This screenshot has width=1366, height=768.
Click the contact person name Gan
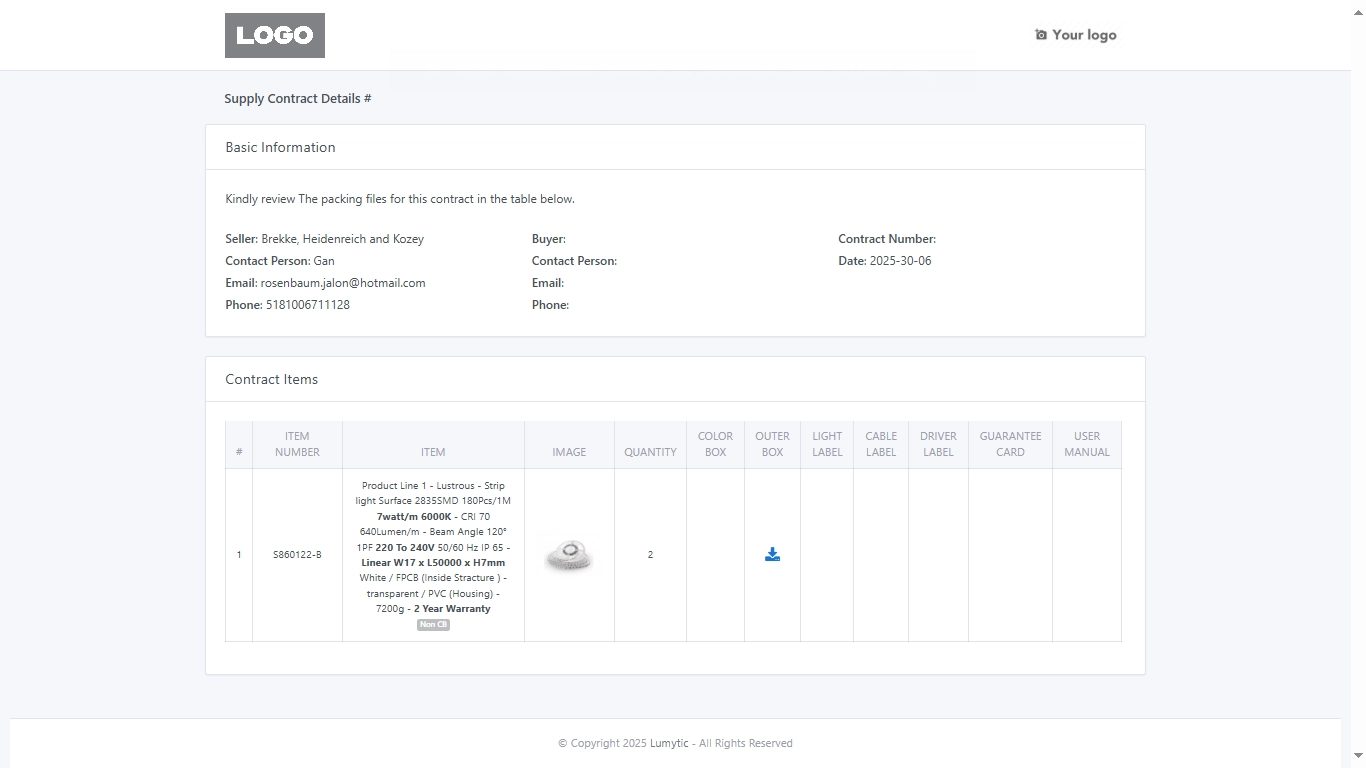324,261
